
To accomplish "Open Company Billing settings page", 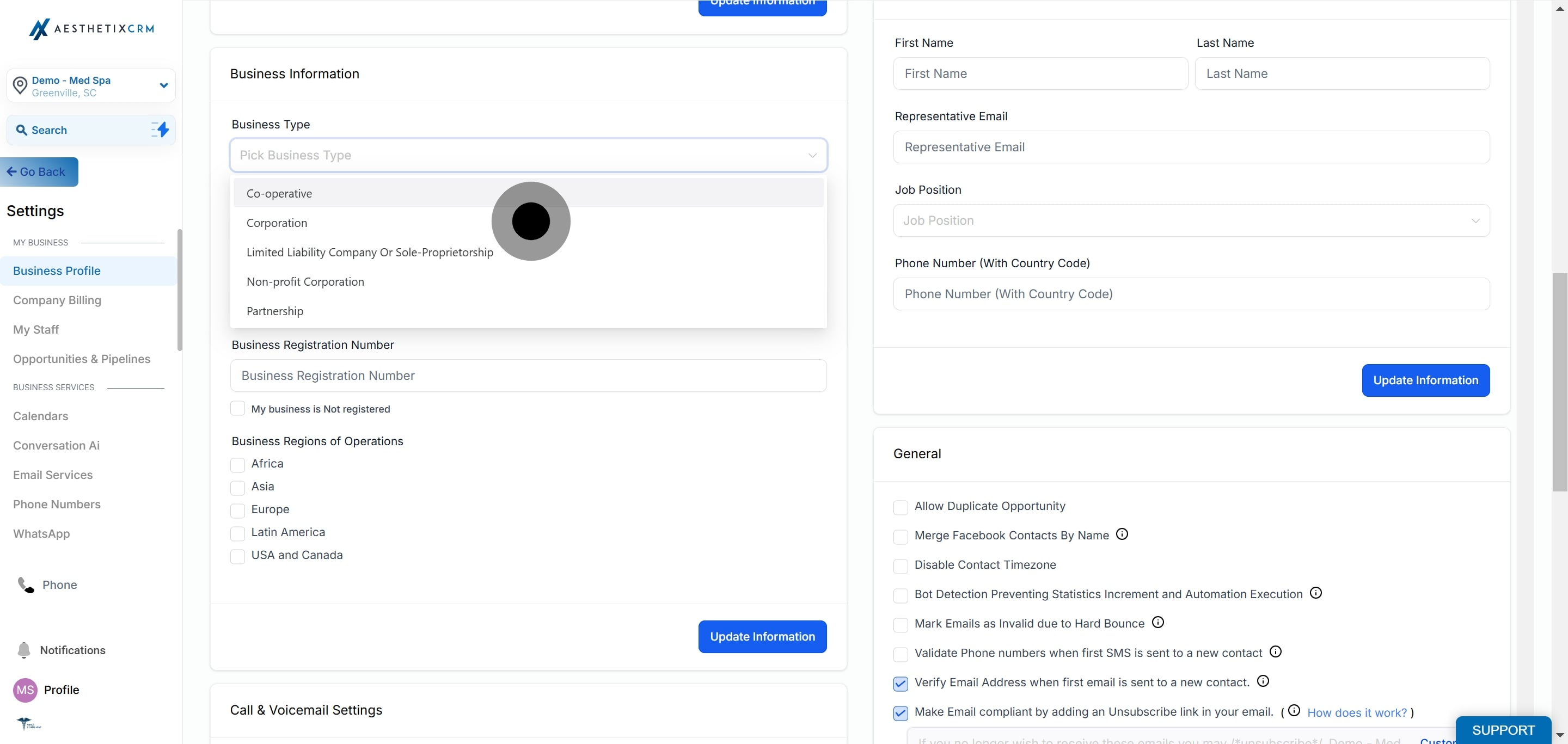I will [57, 300].
